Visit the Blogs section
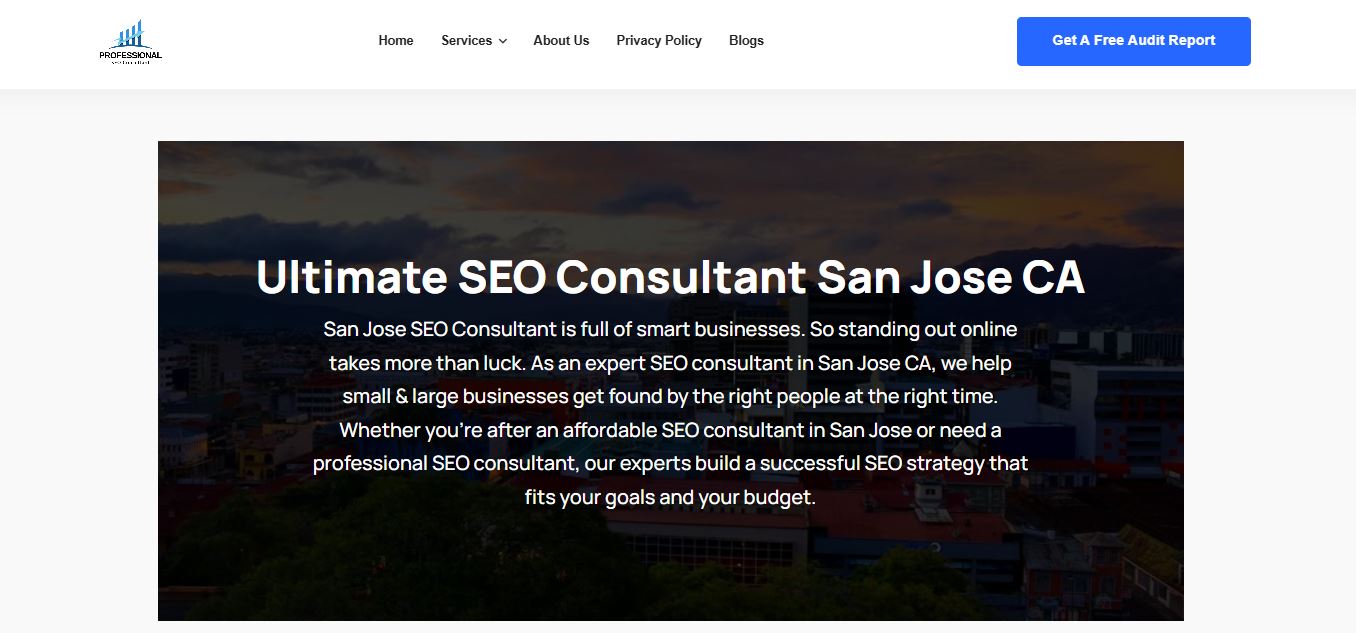This screenshot has width=1356, height=633. (746, 41)
